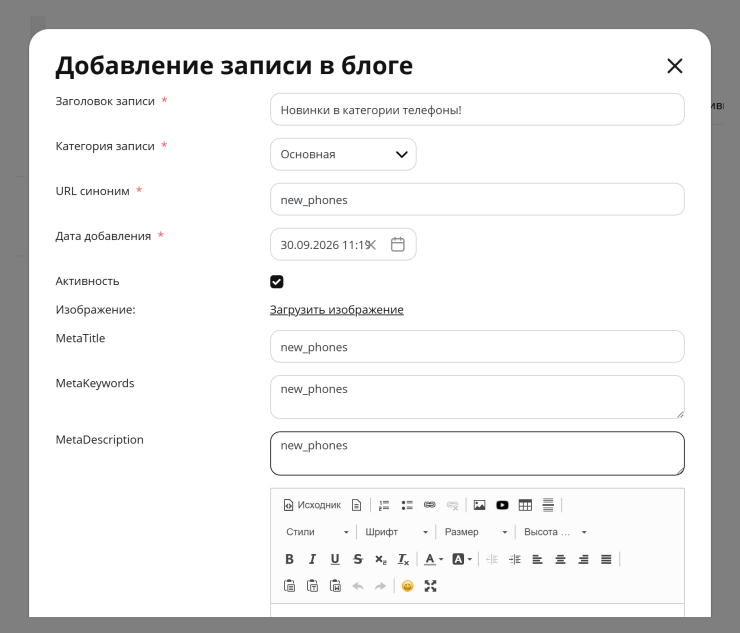The height and width of the screenshot is (633, 740).
Task: Click the MetaDescription text area
Action: coord(477,454)
